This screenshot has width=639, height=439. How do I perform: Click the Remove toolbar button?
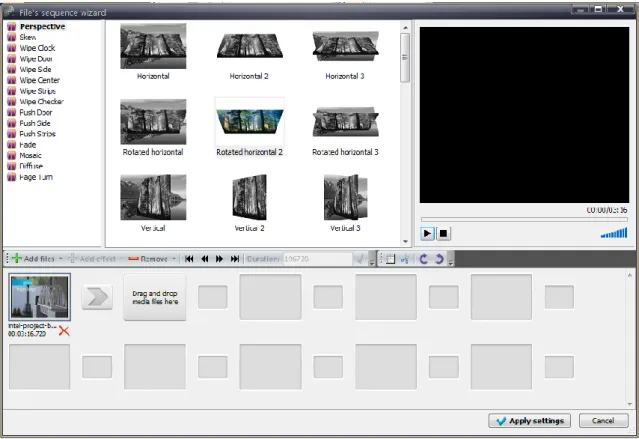[x=148, y=258]
